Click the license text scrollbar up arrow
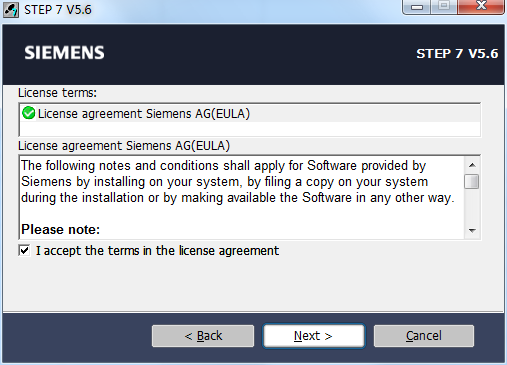Image resolution: width=507 pixels, height=365 pixels. pyautogui.click(x=472, y=165)
